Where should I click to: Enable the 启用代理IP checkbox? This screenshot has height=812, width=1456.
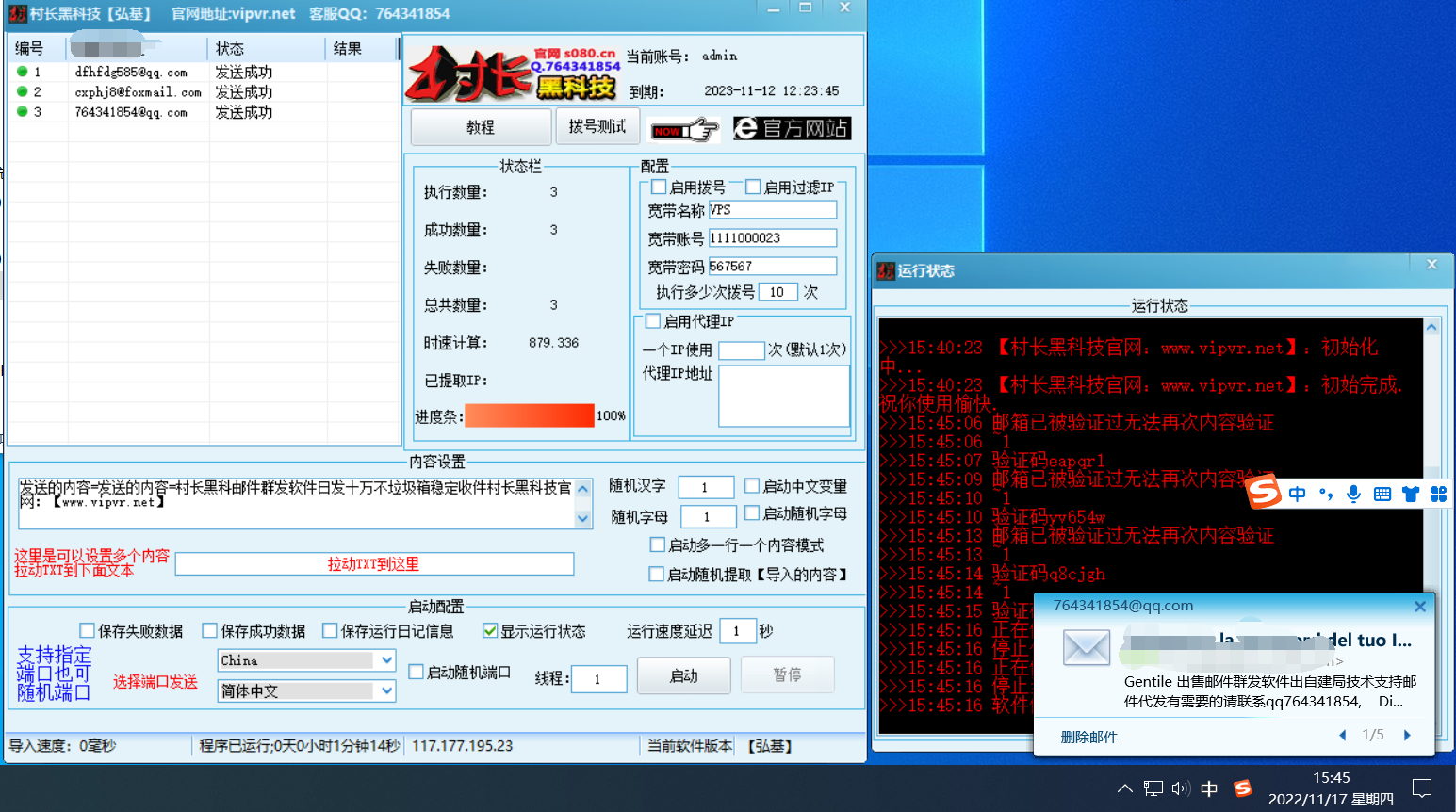point(652,321)
